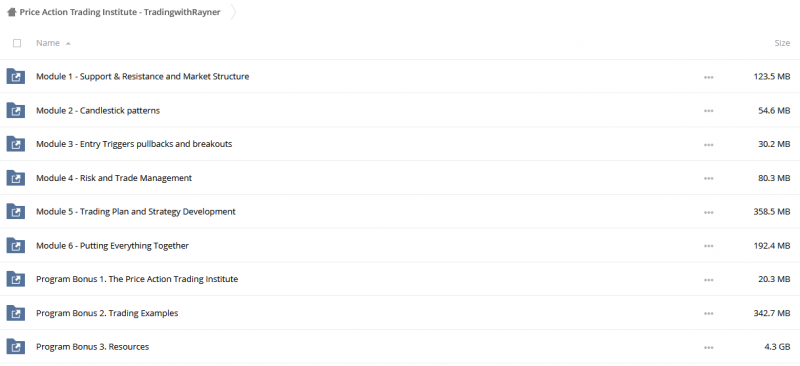Open more options for Module 6 row
800x366 pixels.
click(x=708, y=247)
